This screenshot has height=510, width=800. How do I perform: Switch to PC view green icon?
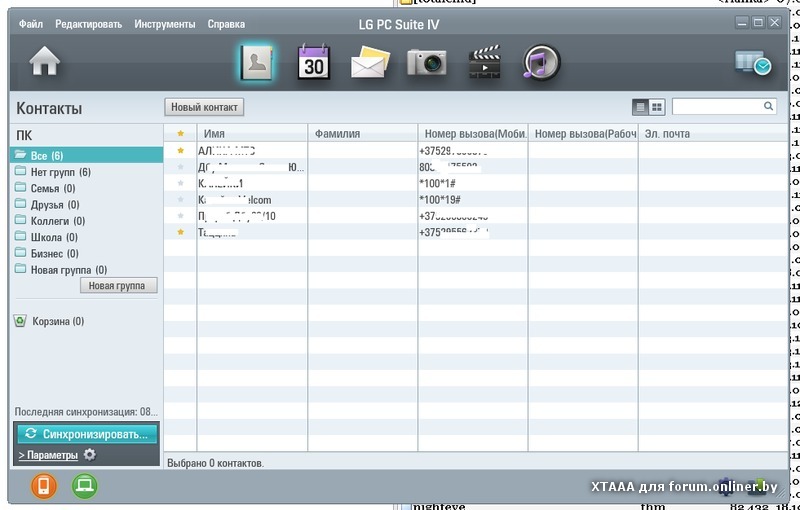pyautogui.click(x=84, y=486)
